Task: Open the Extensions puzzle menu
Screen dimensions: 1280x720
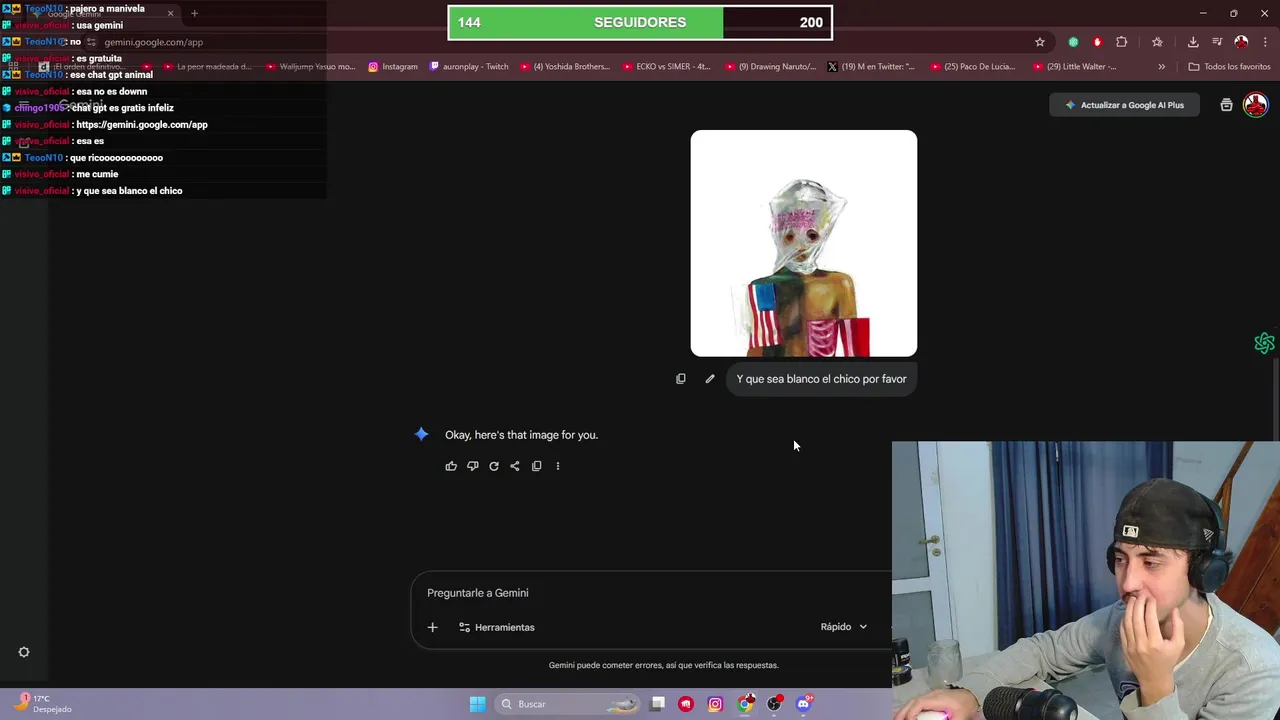Action: [x=1121, y=42]
